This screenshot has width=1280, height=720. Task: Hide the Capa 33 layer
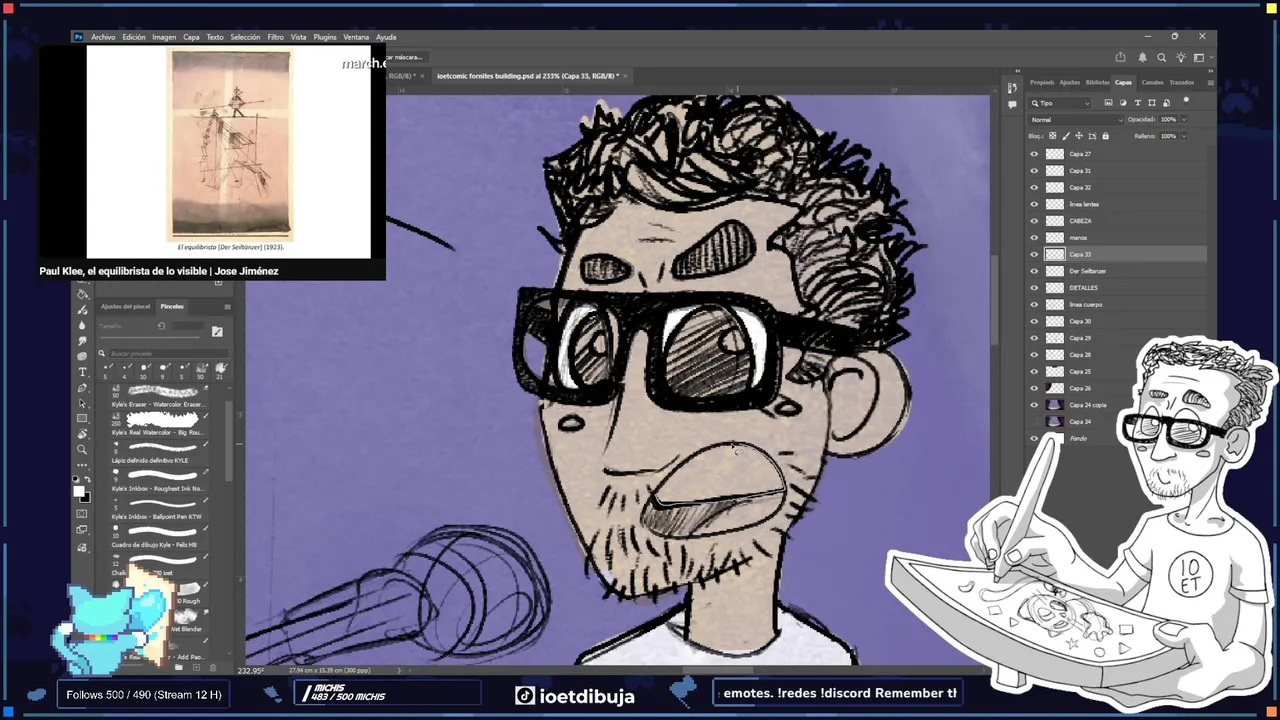pos(1034,254)
